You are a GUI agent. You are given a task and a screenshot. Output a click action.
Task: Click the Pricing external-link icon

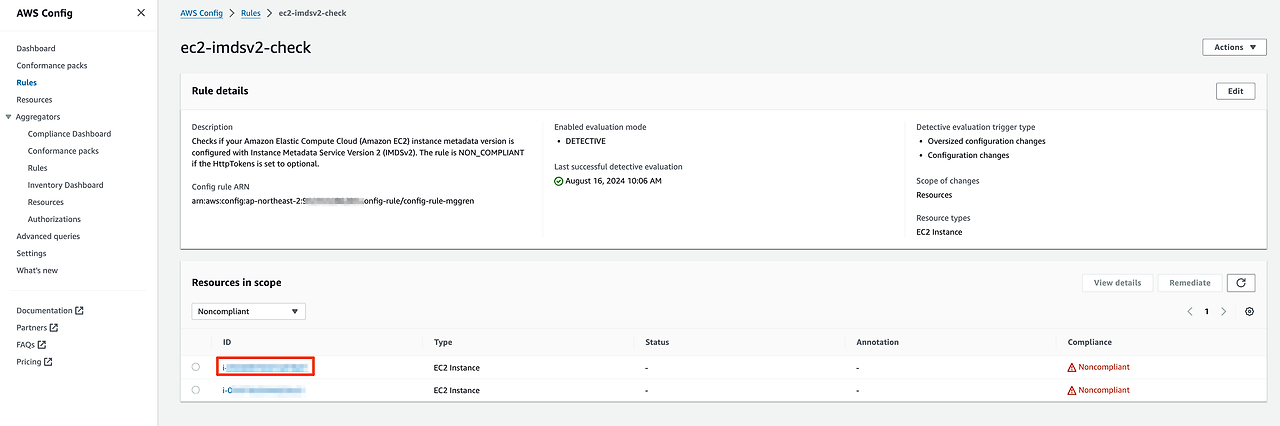48,362
